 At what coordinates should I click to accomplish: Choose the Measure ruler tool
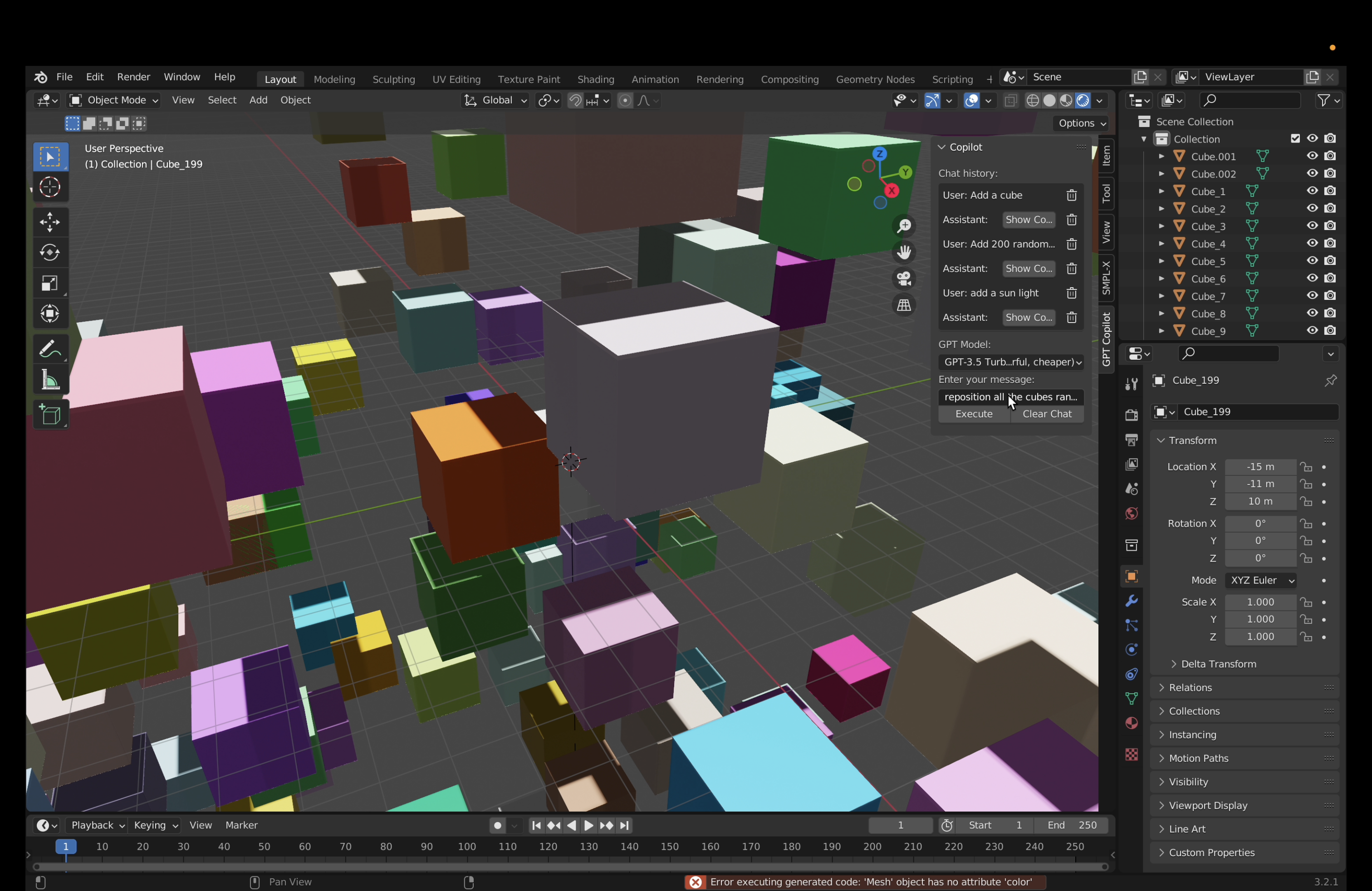click(50, 380)
